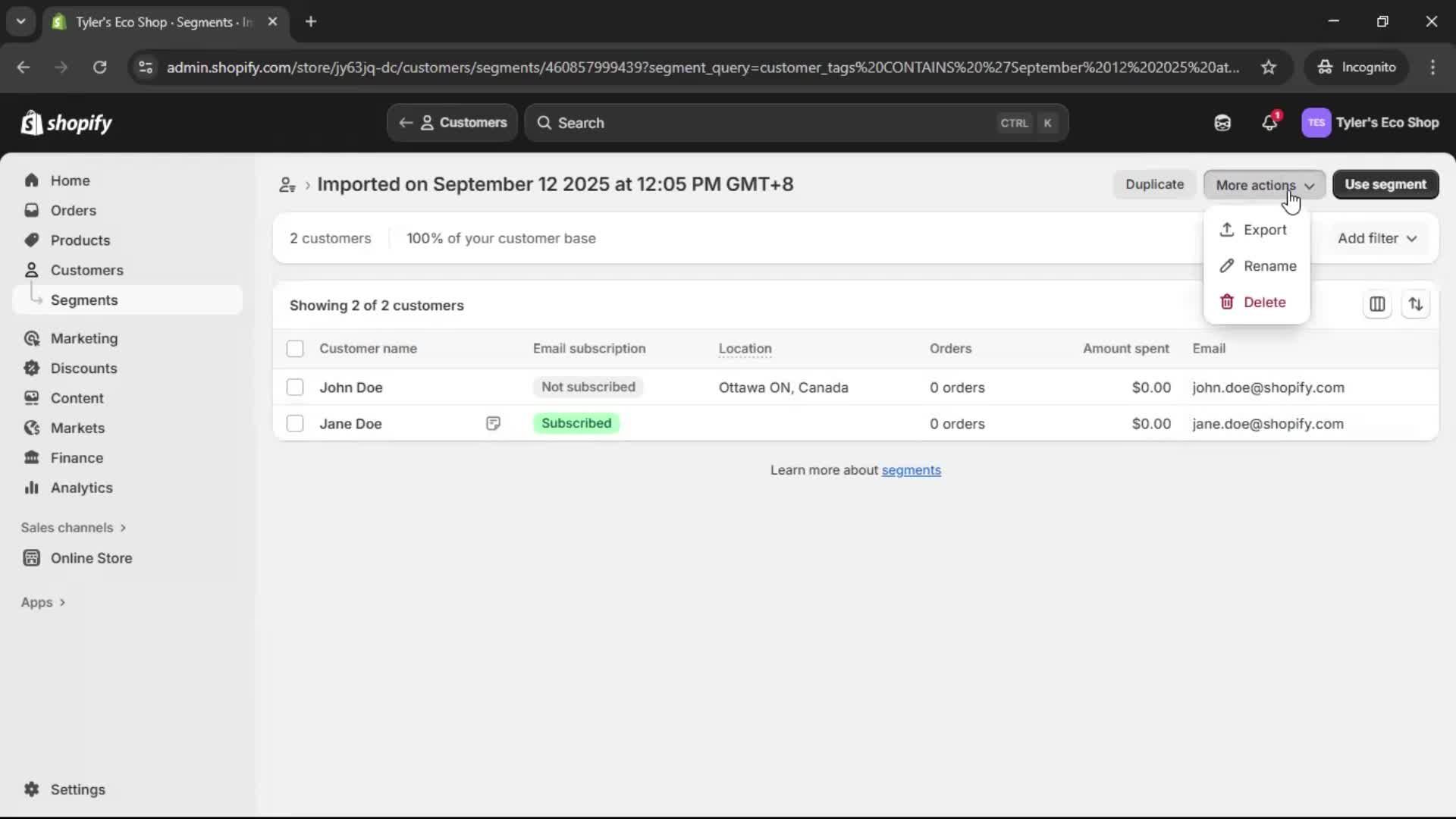Select the edit columns icon
This screenshot has height=819, width=1456.
(1377, 304)
